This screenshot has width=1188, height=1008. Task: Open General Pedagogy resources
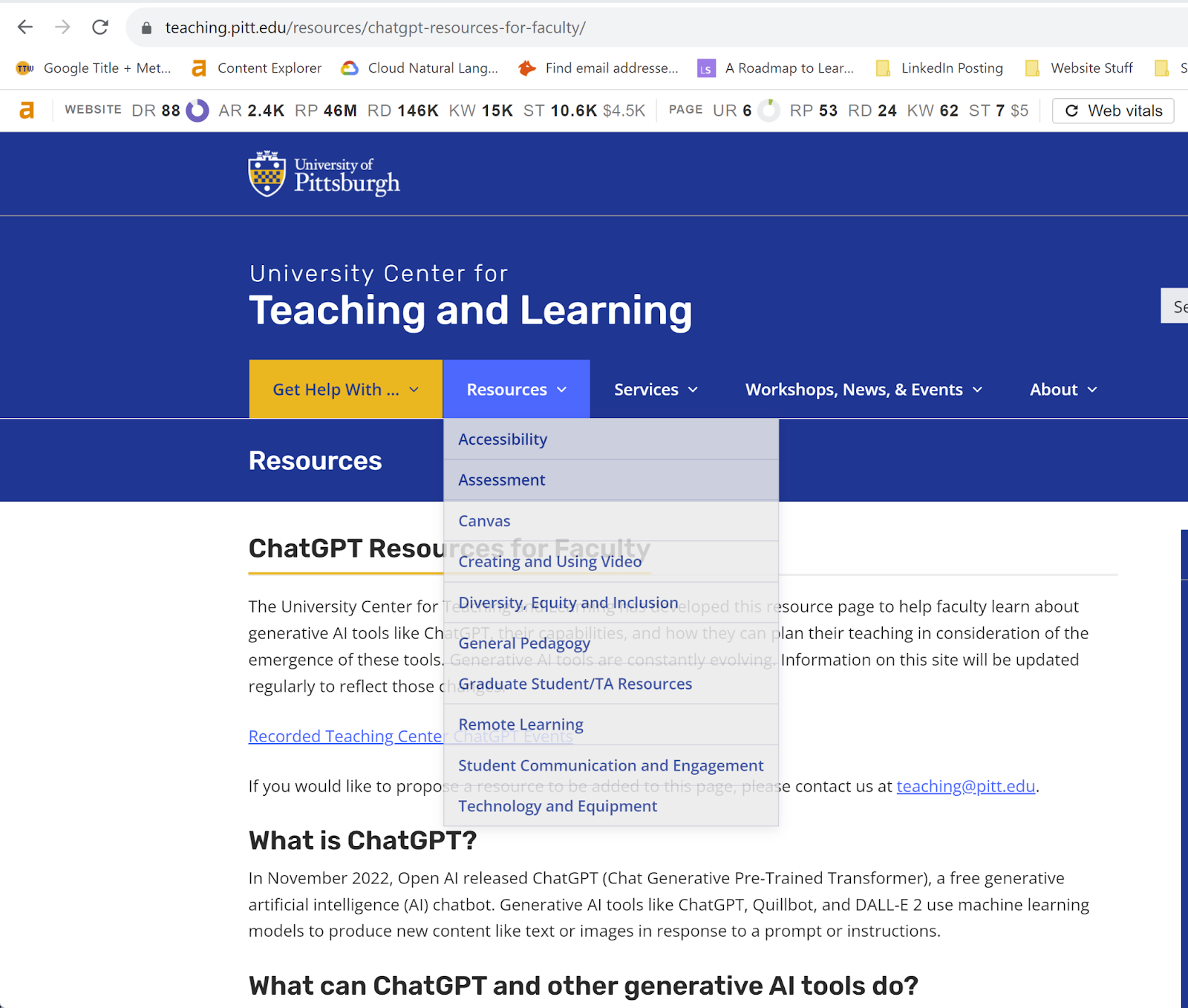point(611,643)
